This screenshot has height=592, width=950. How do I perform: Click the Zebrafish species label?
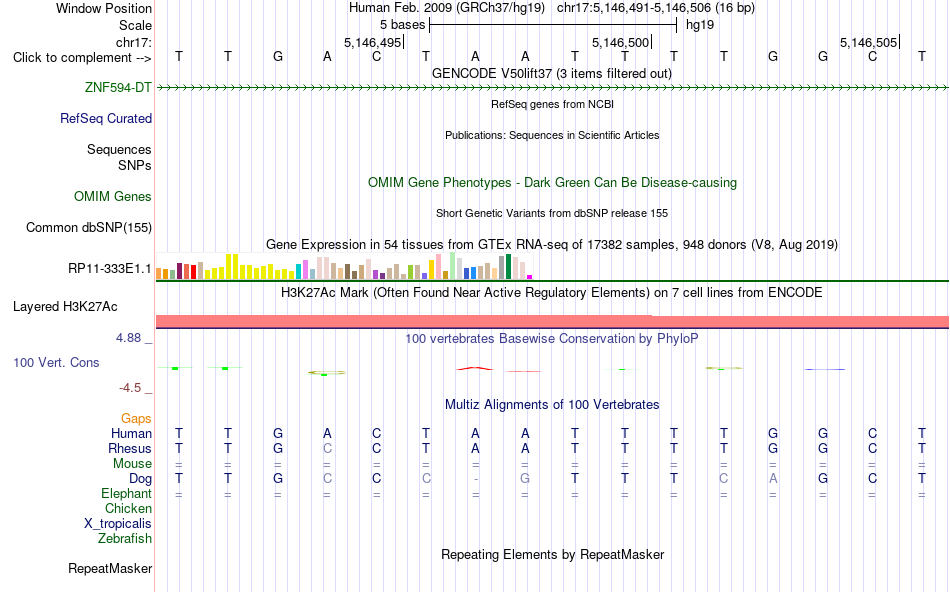pyautogui.click(x=125, y=538)
